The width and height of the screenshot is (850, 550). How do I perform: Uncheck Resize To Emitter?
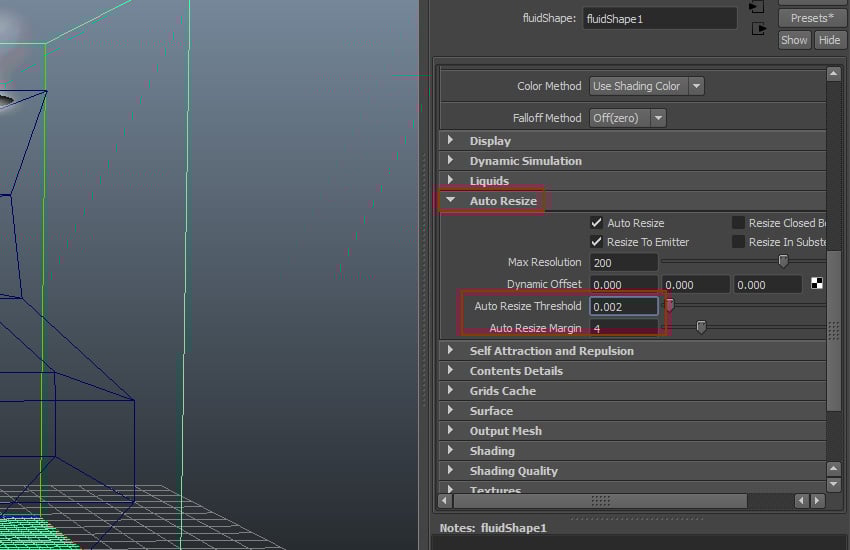[597, 242]
